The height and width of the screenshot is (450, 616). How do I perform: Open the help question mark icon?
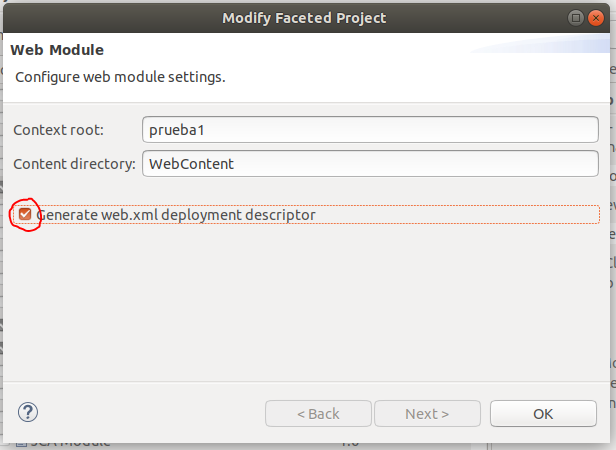click(28, 412)
